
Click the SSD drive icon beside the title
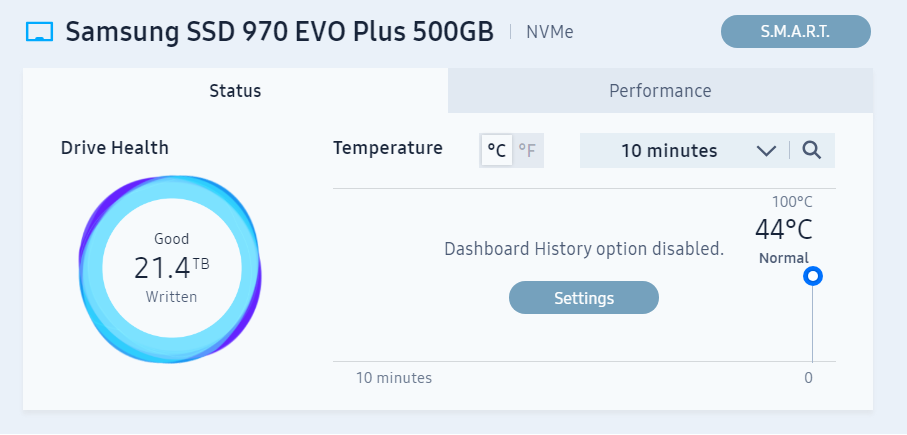[39, 32]
